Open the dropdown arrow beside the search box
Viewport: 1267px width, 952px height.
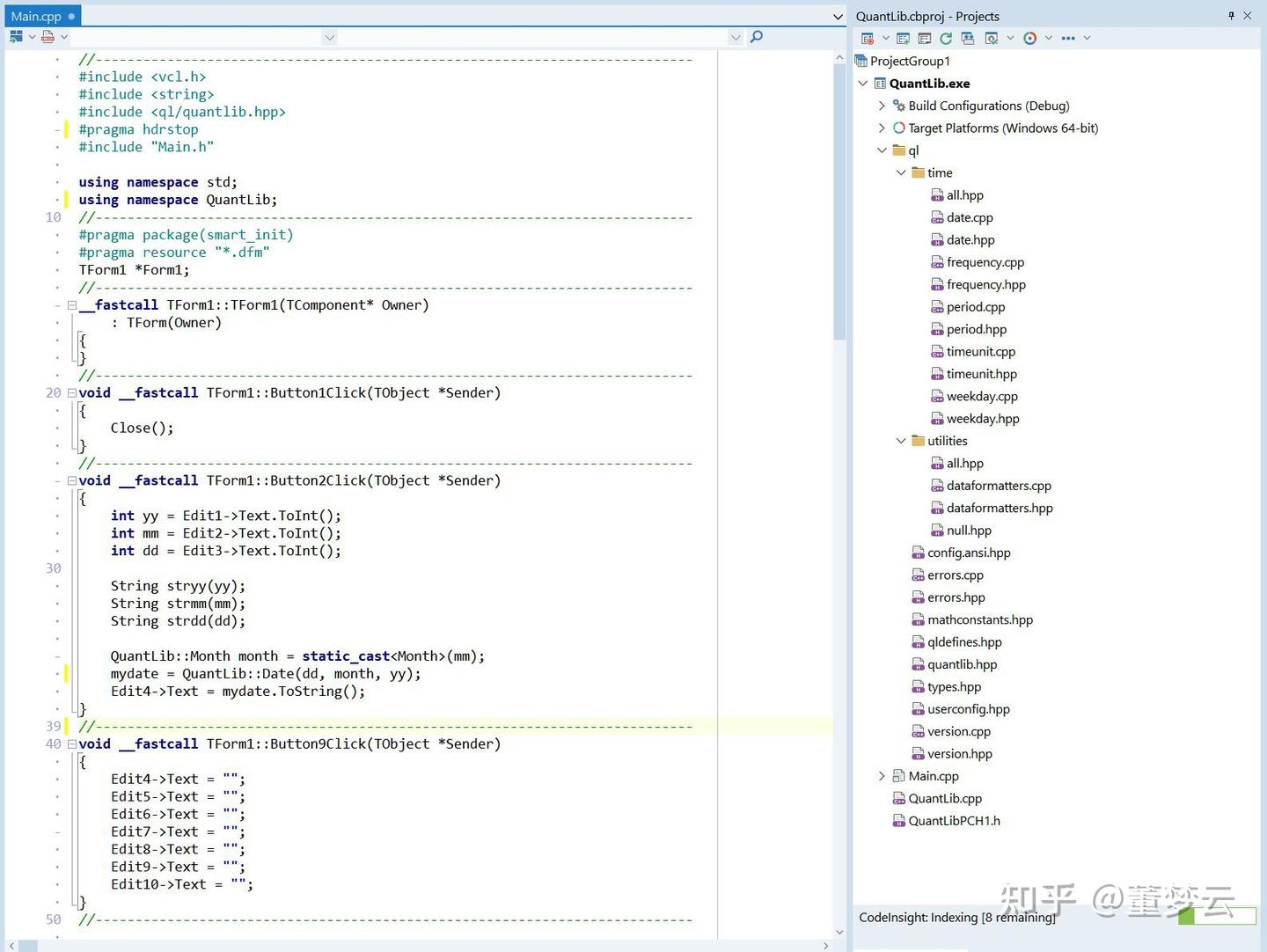[736, 37]
